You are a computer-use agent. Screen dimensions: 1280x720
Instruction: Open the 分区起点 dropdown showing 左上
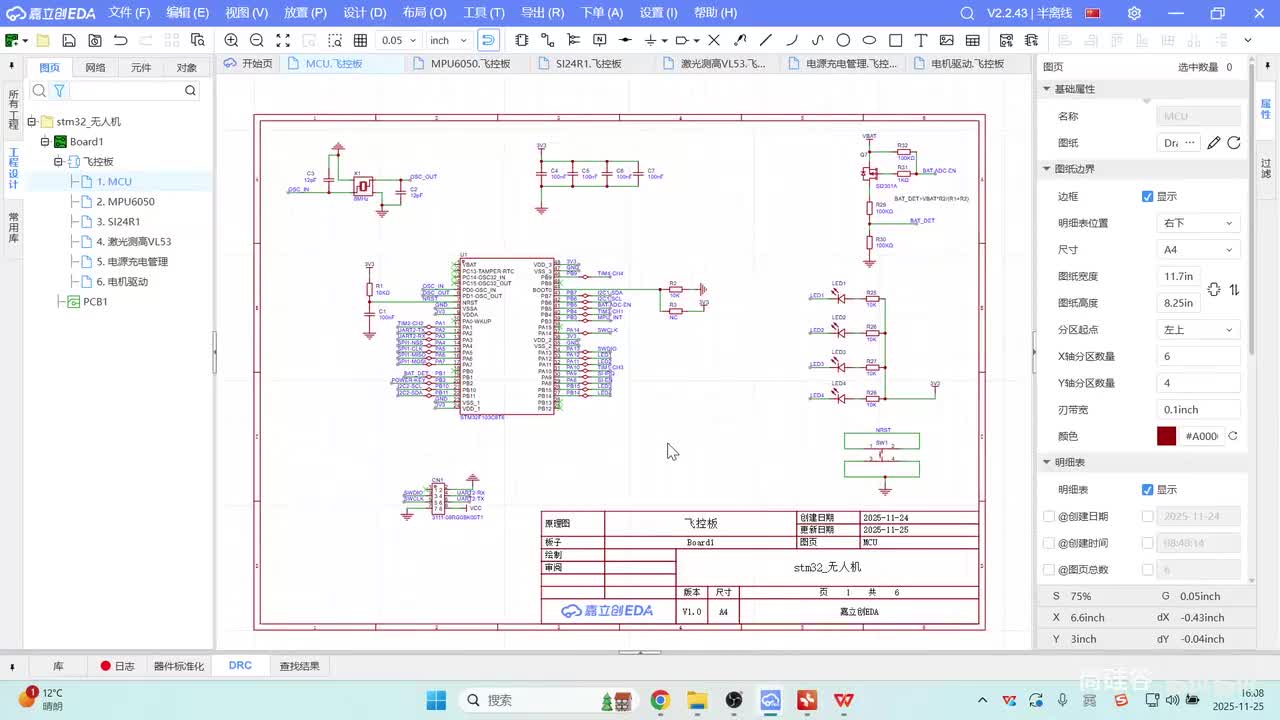(1199, 330)
